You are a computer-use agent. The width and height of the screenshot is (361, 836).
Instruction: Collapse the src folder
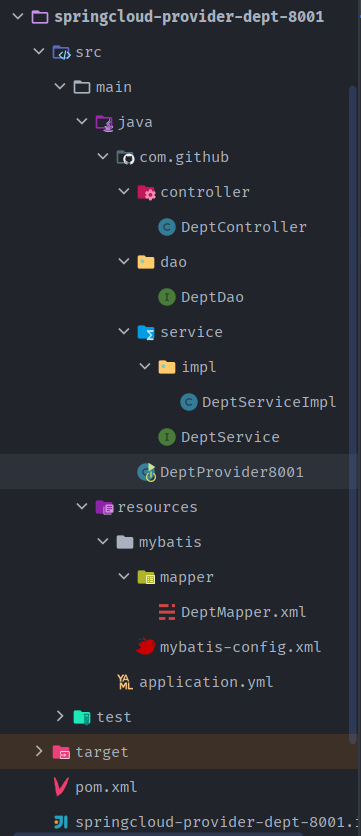(38, 52)
